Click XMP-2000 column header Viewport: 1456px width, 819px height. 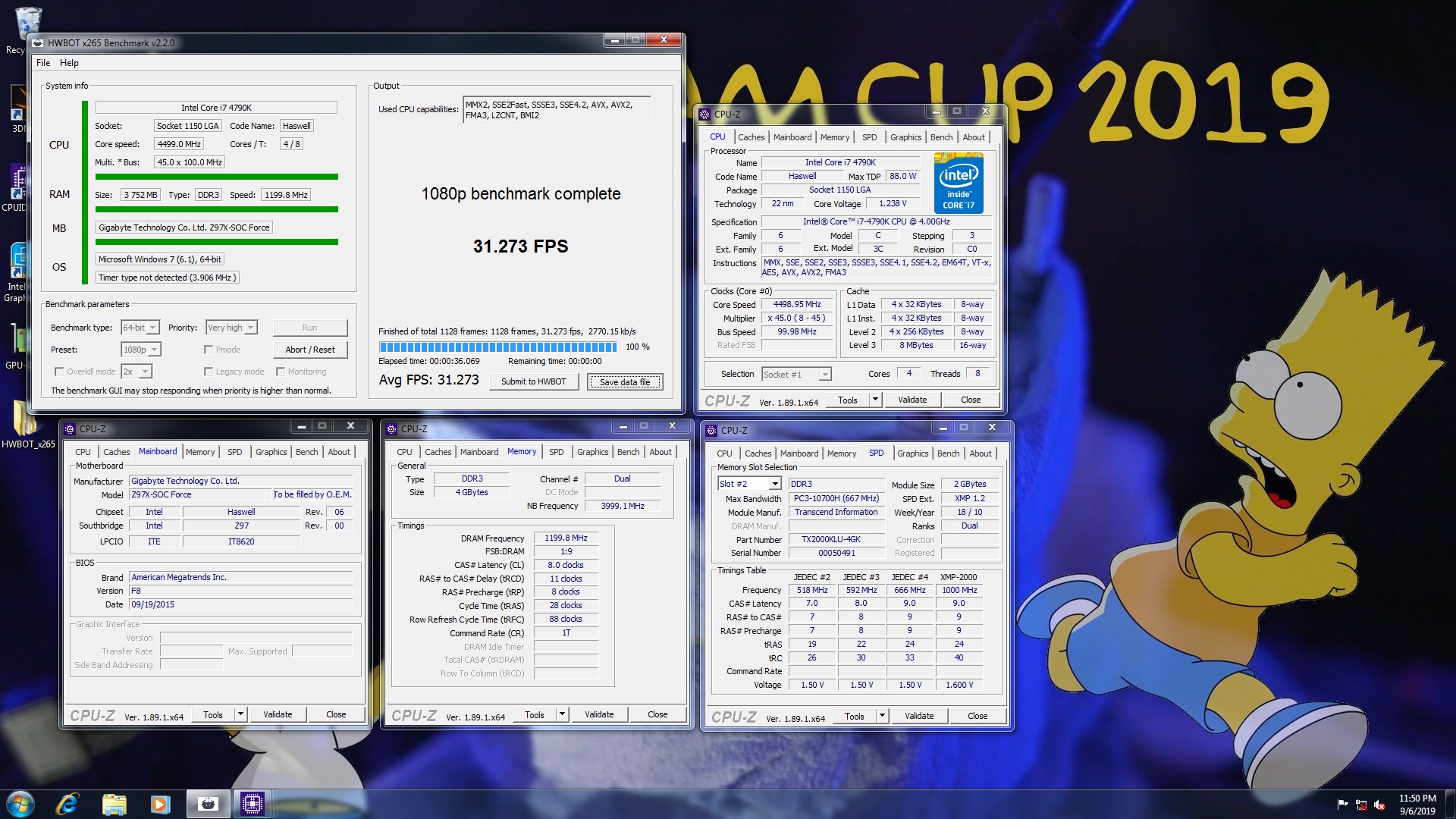tap(959, 577)
